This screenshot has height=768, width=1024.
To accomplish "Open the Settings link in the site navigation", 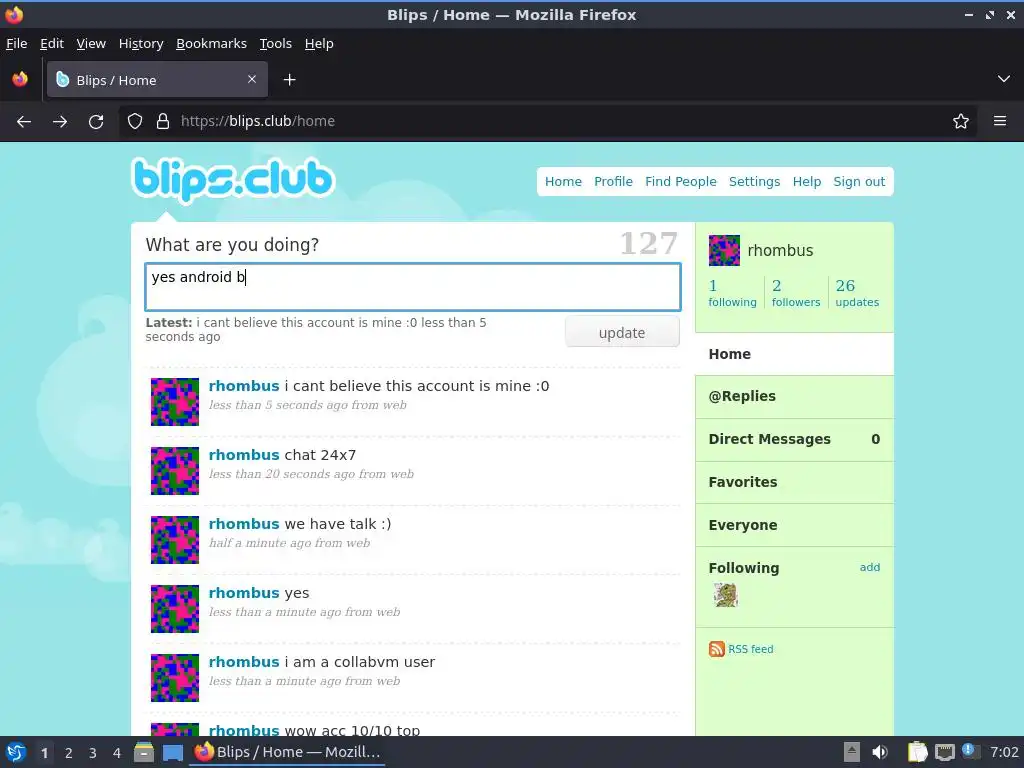I will (754, 182).
